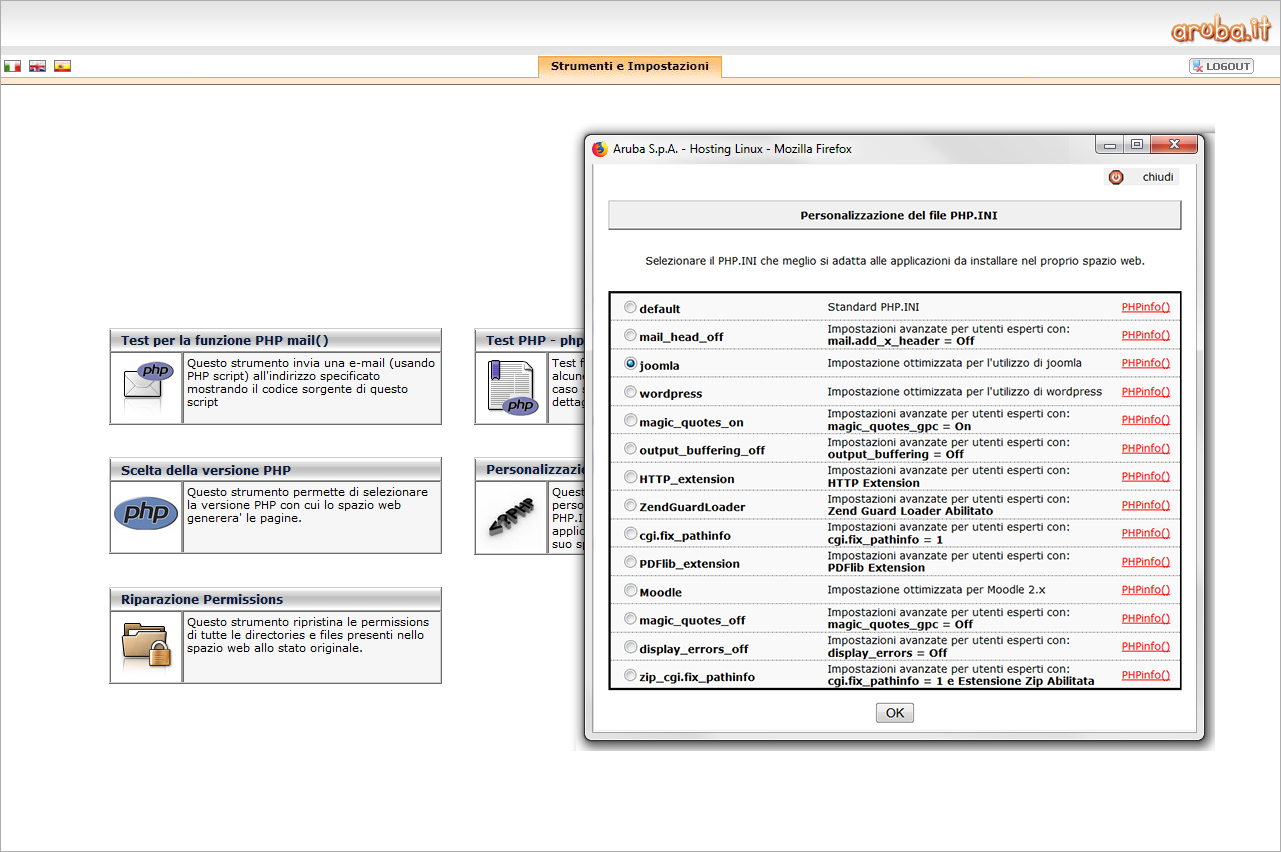Open PHPinfo() link for joomla row
This screenshot has height=852, width=1281.
click(1145, 363)
